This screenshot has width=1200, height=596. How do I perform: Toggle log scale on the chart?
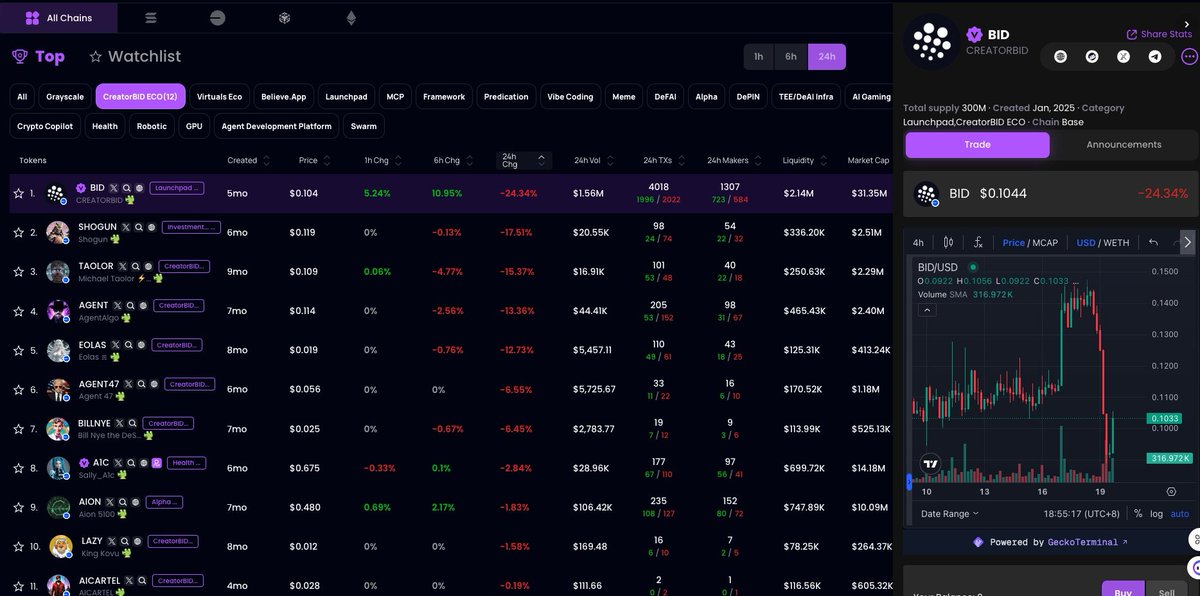[1156, 514]
